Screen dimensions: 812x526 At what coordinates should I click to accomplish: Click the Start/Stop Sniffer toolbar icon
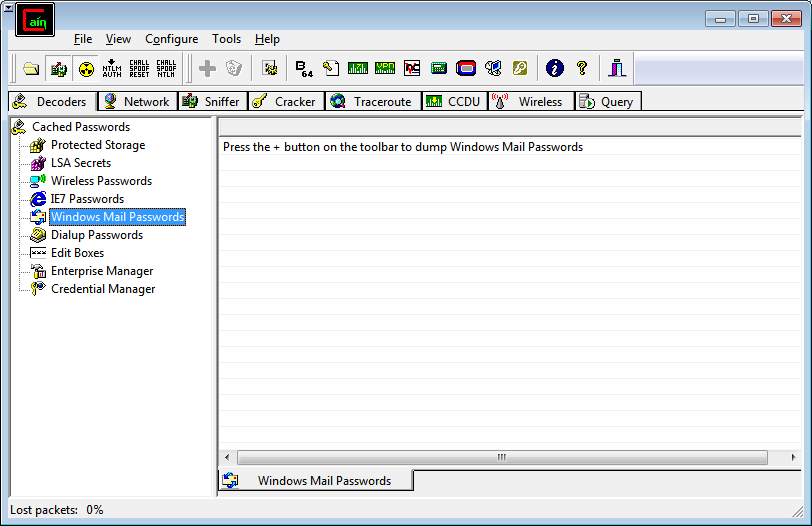[59, 69]
